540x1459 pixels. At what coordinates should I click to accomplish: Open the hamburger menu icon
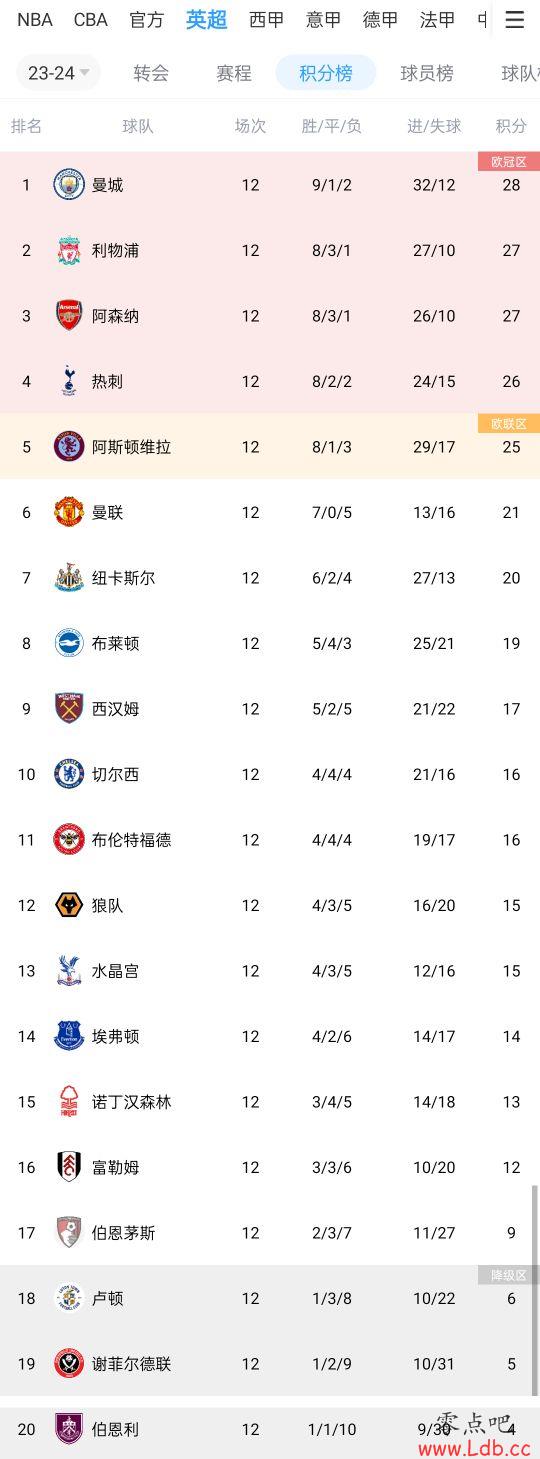click(x=514, y=20)
